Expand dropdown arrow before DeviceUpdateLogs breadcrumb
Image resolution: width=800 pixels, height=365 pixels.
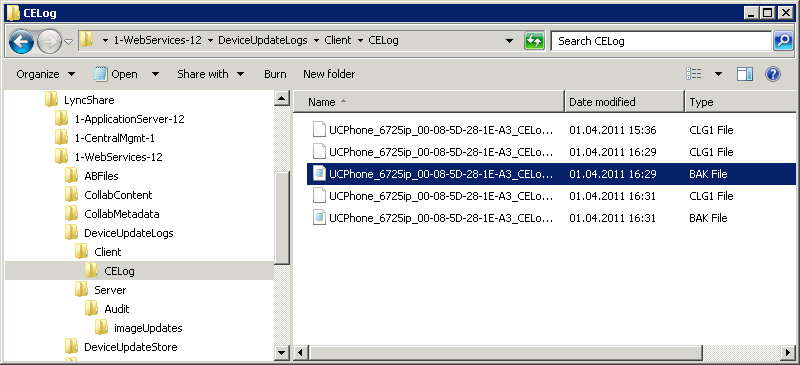(x=210, y=41)
